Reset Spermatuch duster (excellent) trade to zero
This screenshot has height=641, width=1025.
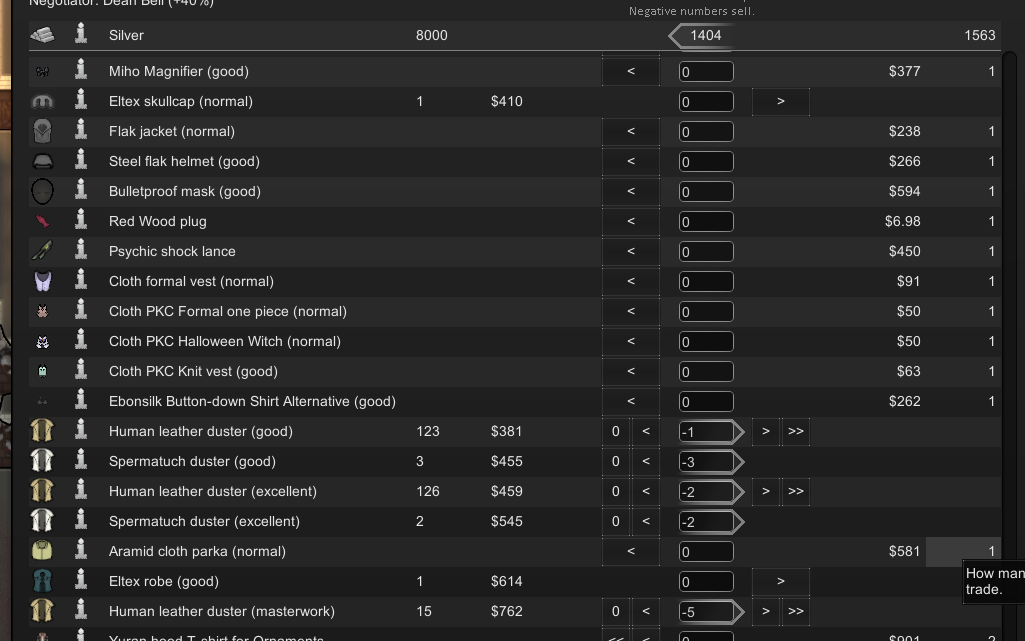(x=615, y=521)
